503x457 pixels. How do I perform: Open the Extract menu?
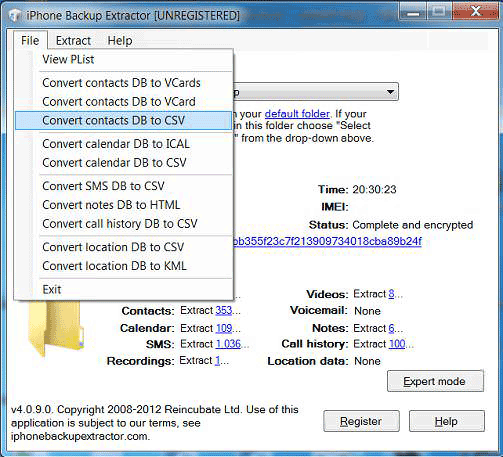[x=73, y=40]
